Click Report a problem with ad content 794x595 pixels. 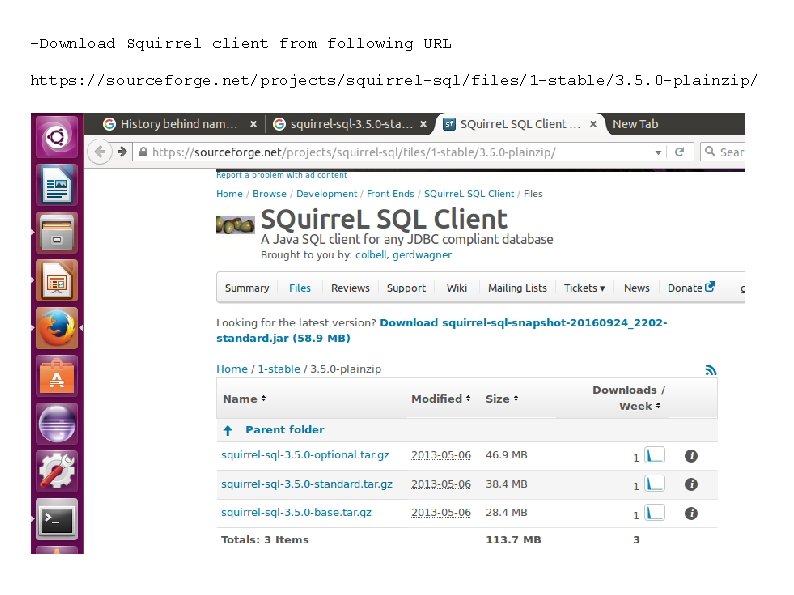point(282,175)
